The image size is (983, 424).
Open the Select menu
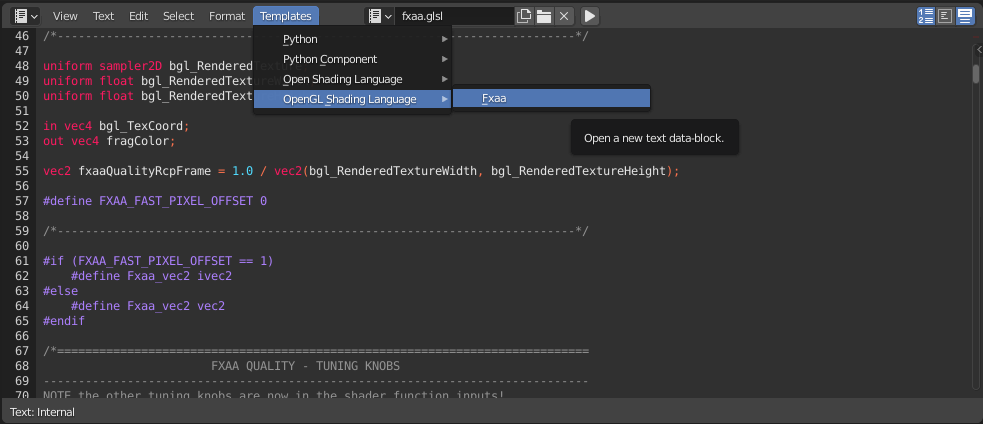(179, 16)
